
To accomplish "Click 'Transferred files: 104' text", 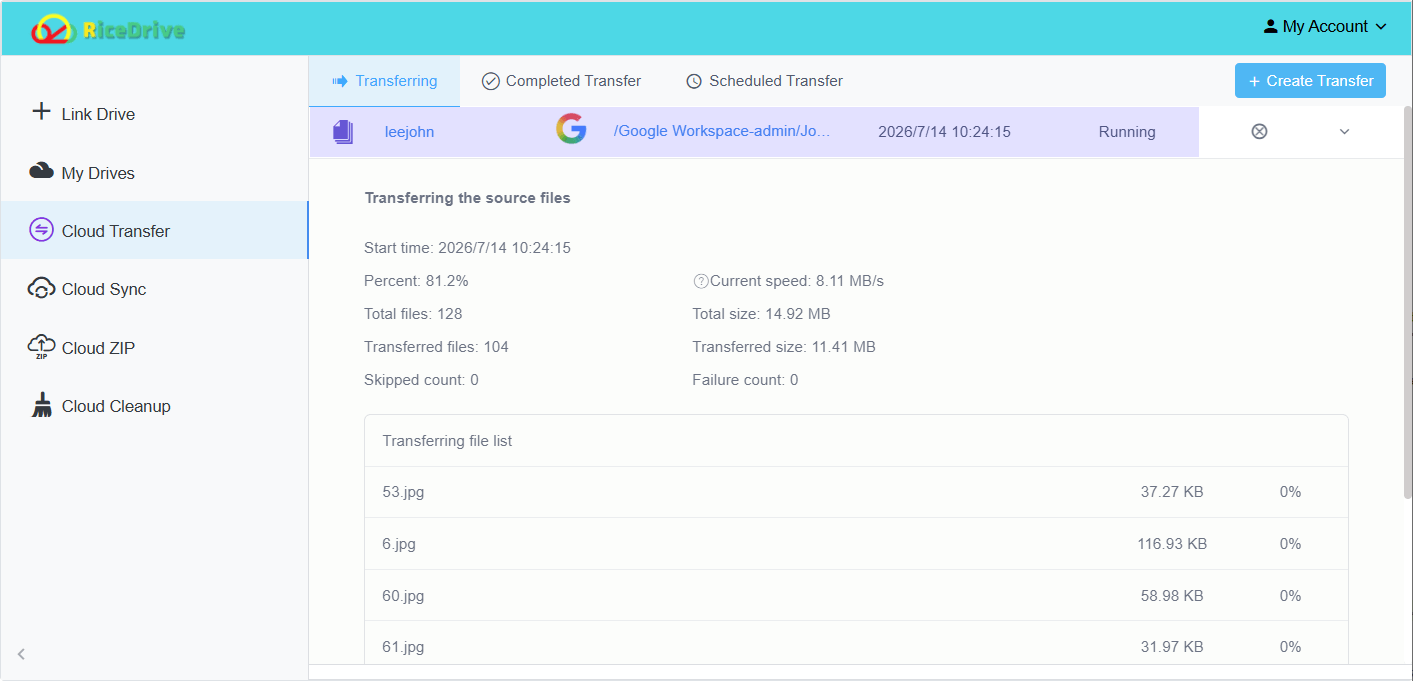I will pyautogui.click(x=436, y=347).
